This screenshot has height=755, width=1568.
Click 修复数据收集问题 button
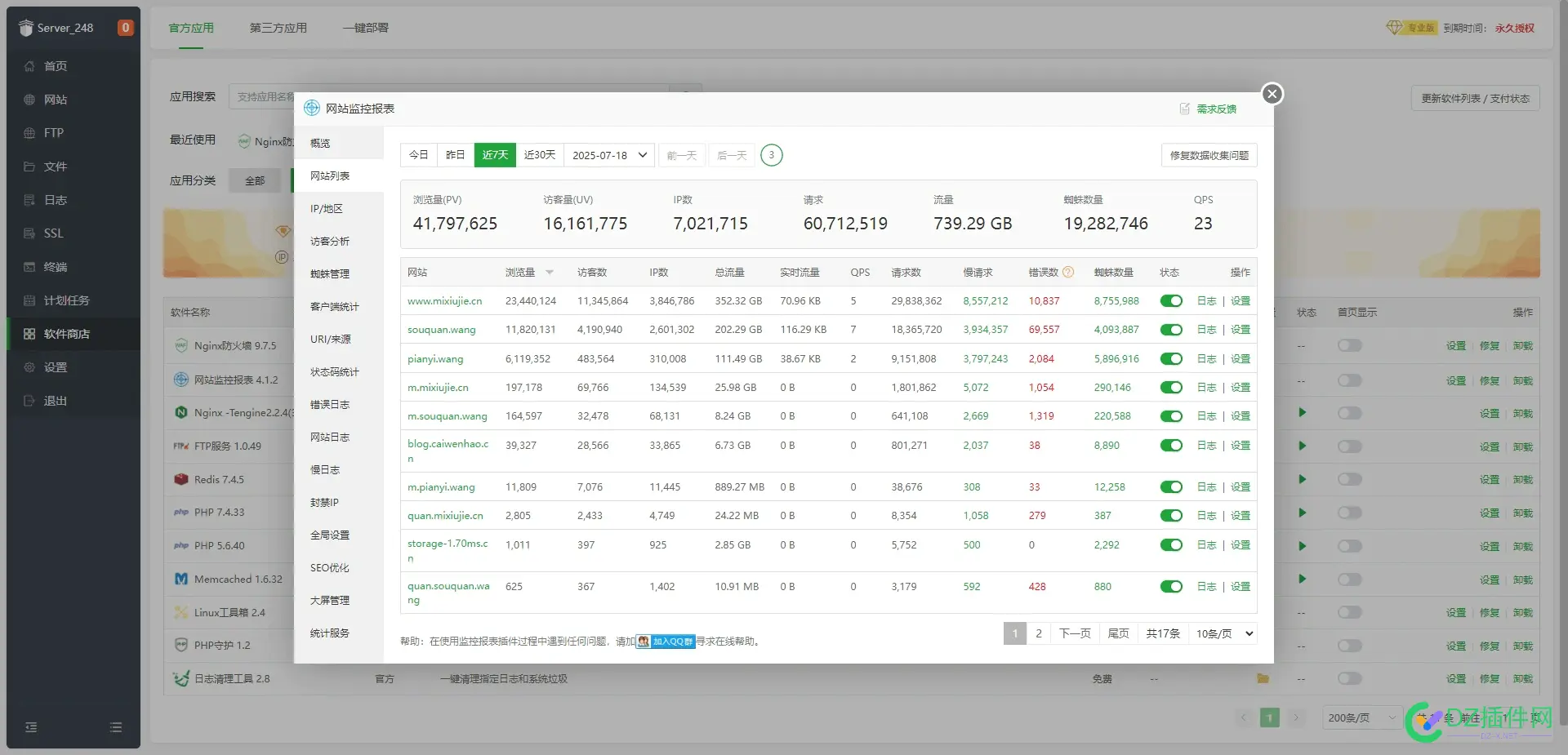click(x=1209, y=155)
